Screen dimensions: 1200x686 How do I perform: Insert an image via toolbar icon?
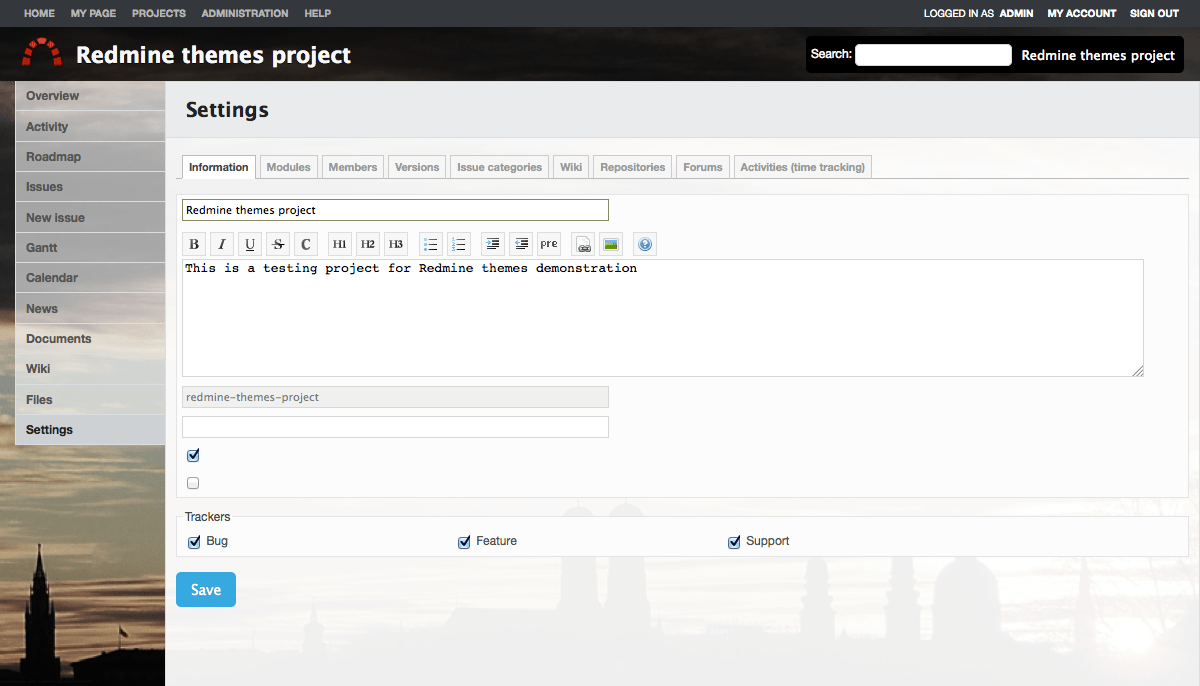611,244
